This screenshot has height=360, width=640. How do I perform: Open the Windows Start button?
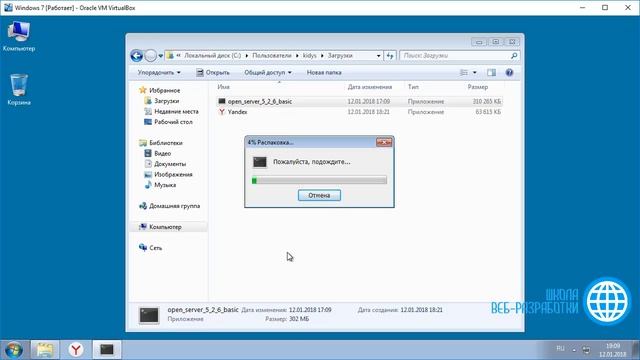13,350
